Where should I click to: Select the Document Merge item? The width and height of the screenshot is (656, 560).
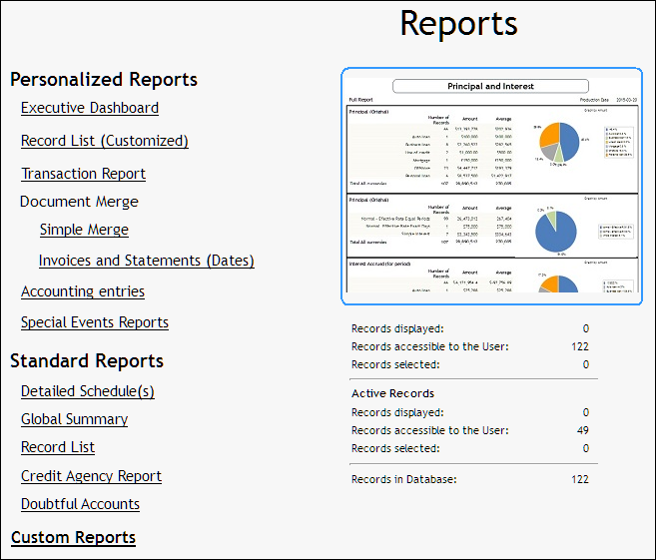click(79, 202)
